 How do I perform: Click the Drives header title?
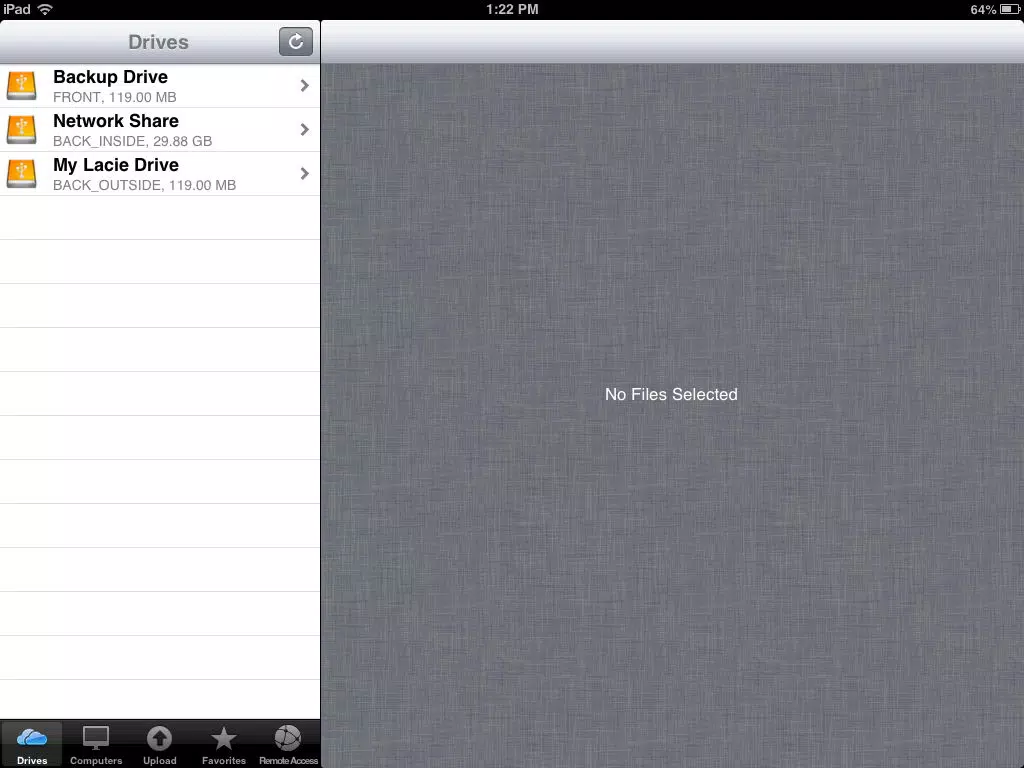click(158, 42)
